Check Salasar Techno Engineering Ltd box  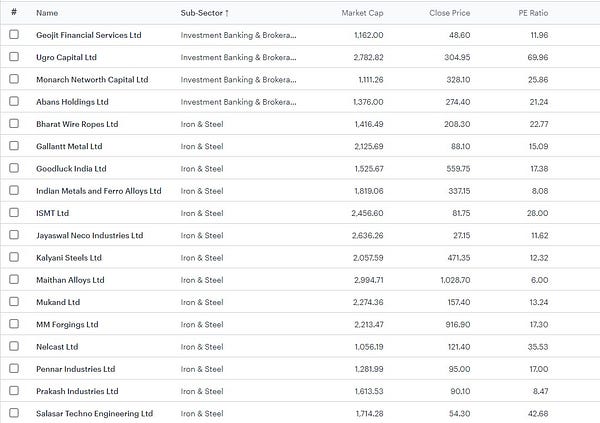(14, 412)
